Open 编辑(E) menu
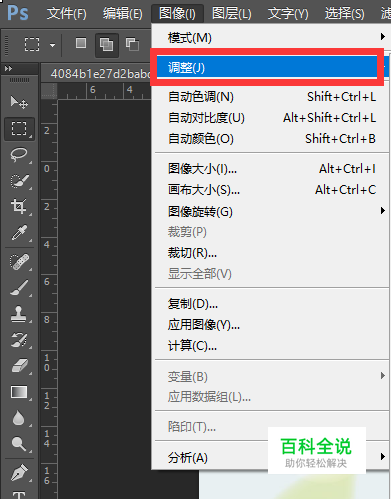Viewport: 391px width, 499px height. pyautogui.click(x=123, y=14)
